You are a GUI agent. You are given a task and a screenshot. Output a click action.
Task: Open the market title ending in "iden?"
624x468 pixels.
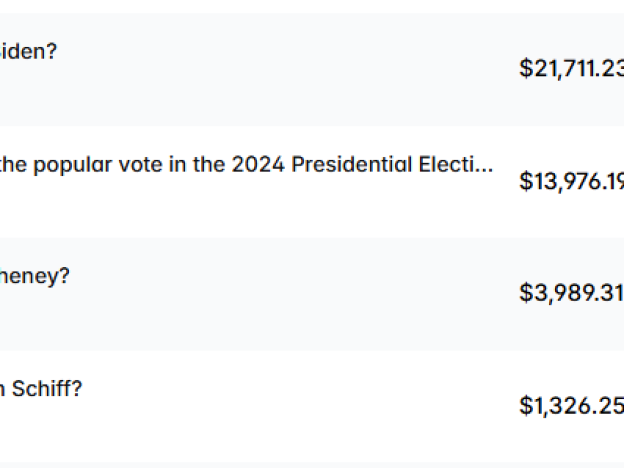point(28,51)
